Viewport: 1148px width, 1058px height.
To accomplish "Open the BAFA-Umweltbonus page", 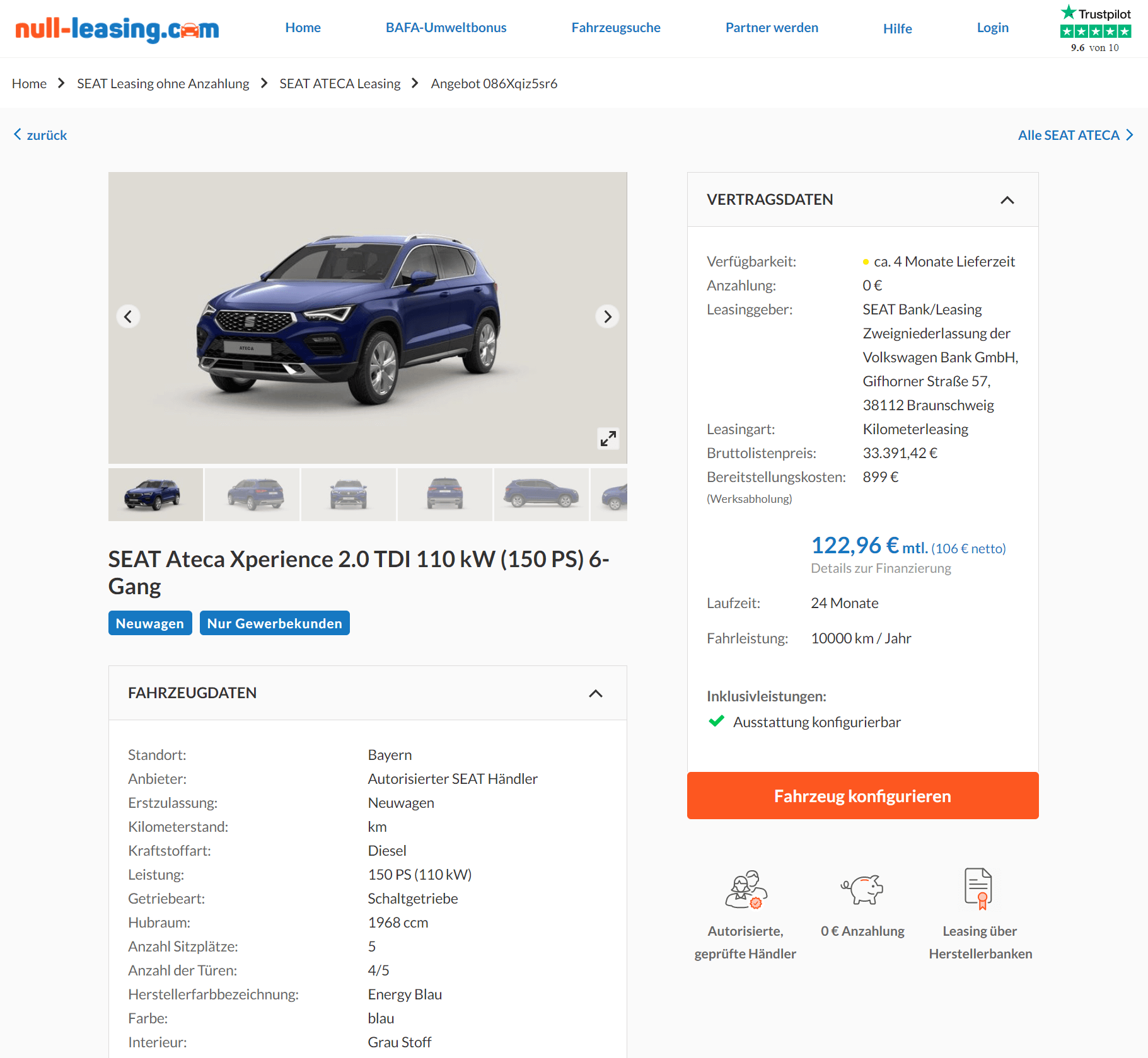I will click(446, 28).
